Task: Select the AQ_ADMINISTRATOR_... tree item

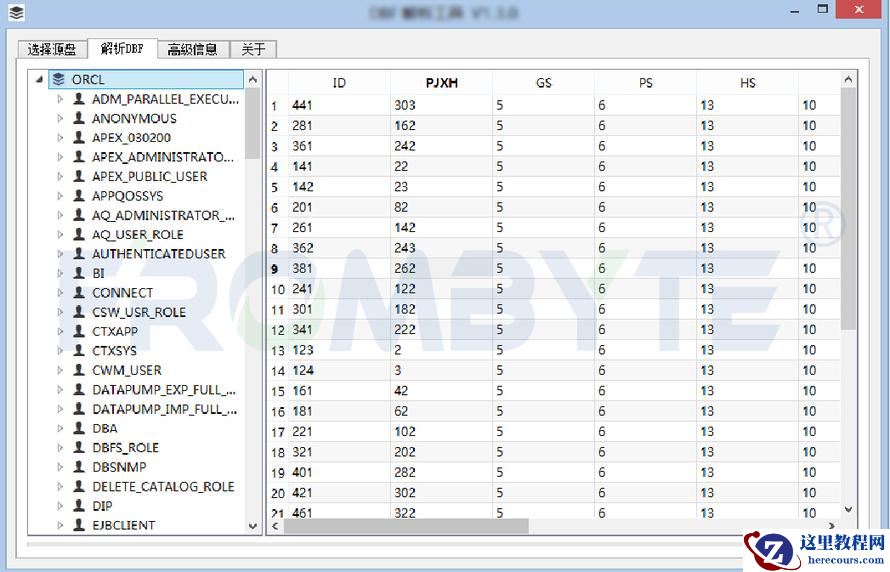Action: [x=163, y=215]
